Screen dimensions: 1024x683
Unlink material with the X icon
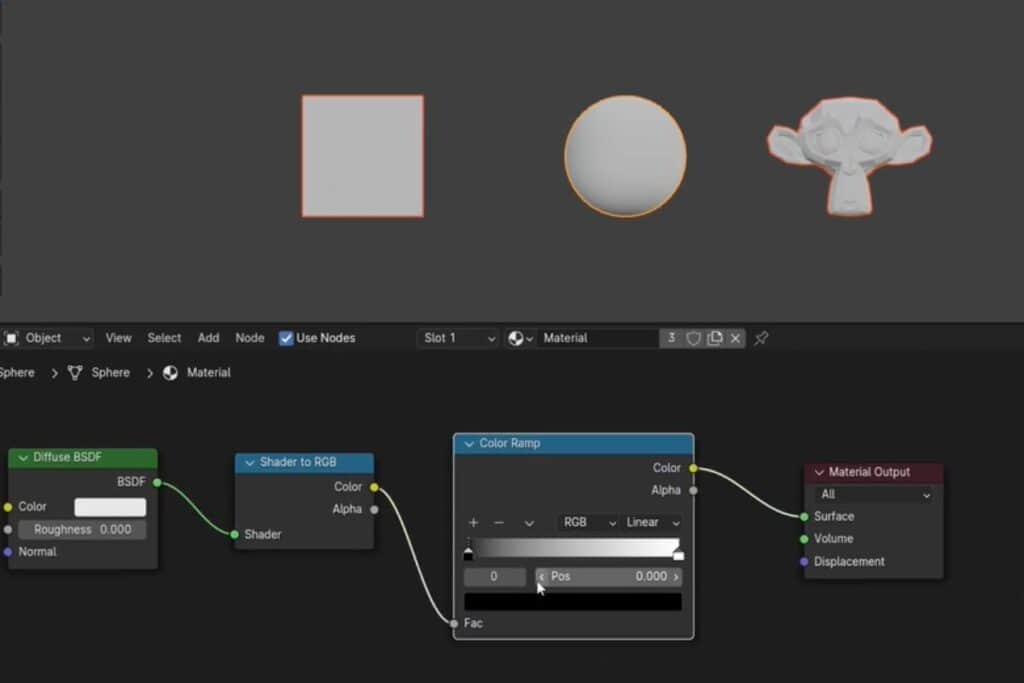click(736, 339)
